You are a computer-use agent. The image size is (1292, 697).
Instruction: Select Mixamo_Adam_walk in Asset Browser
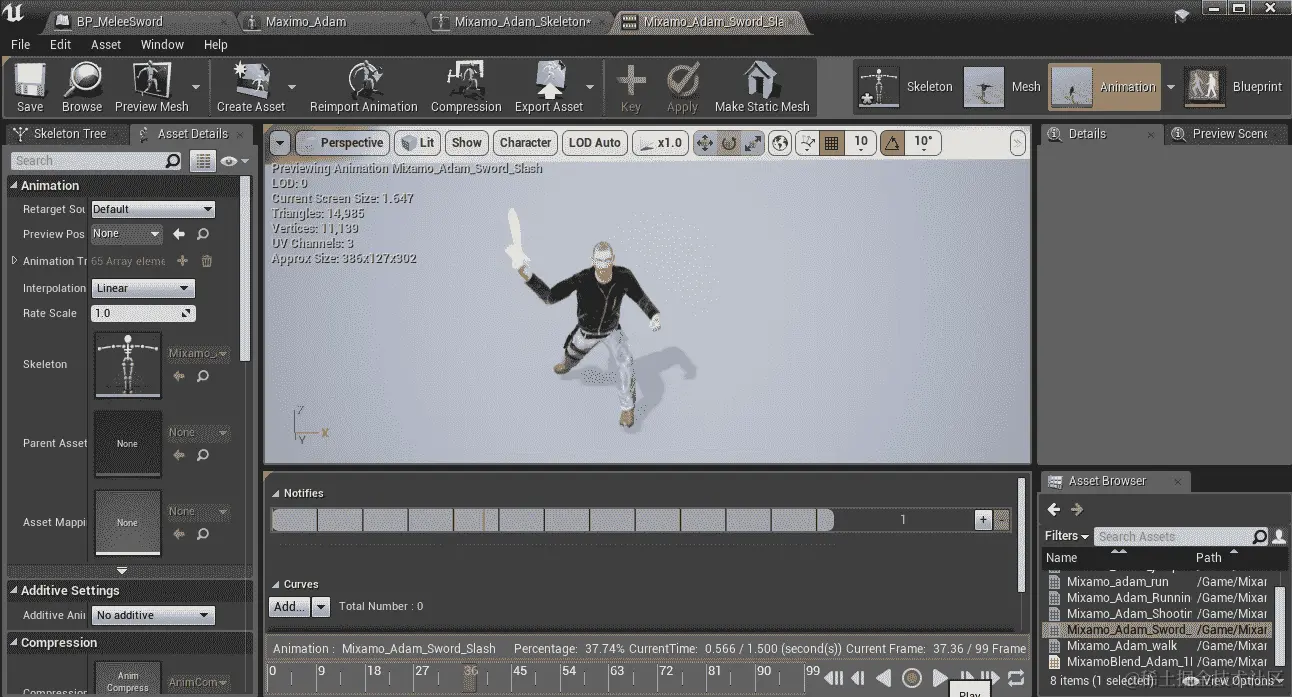(1121, 646)
